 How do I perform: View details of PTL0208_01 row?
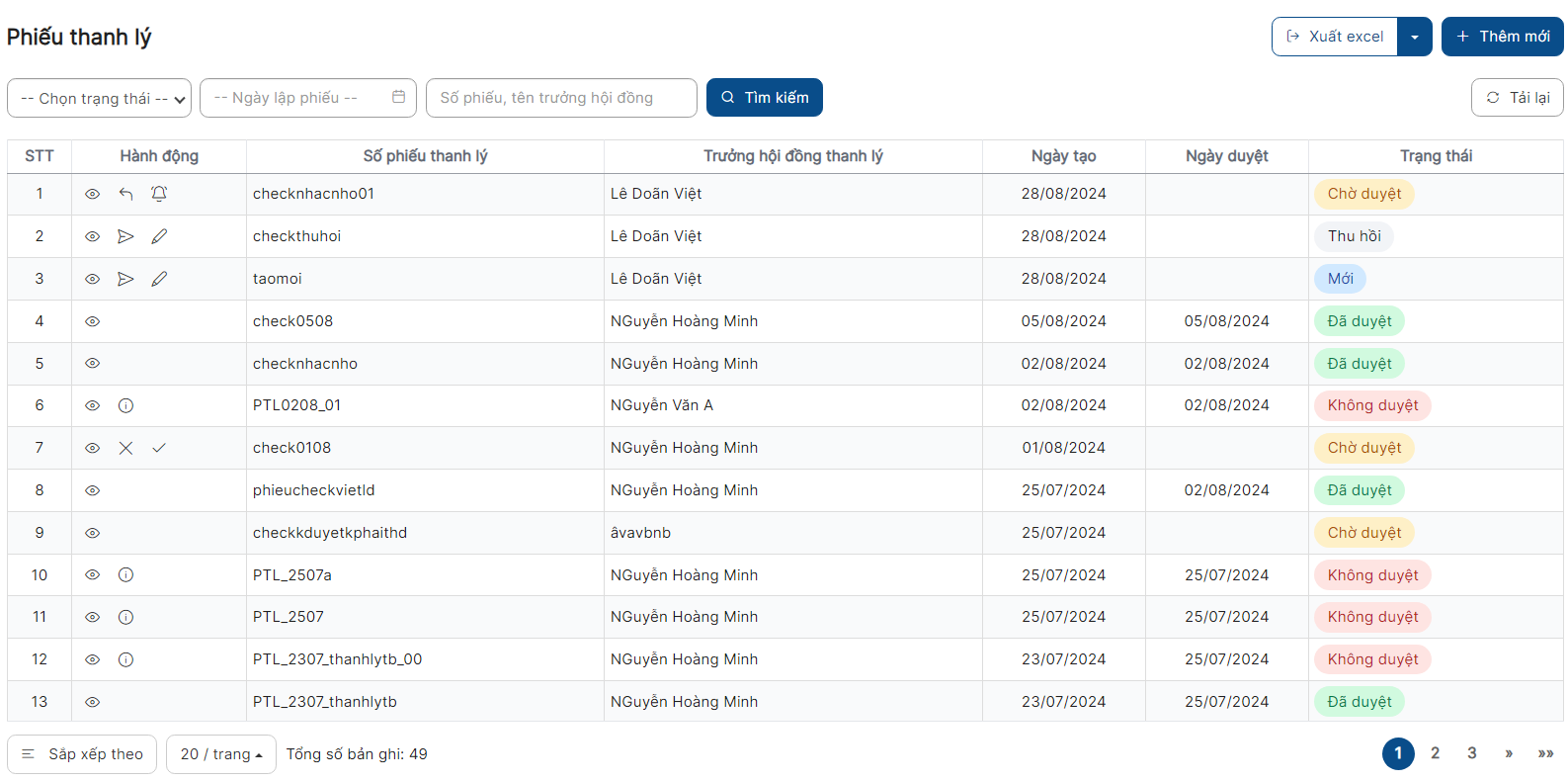pos(92,405)
